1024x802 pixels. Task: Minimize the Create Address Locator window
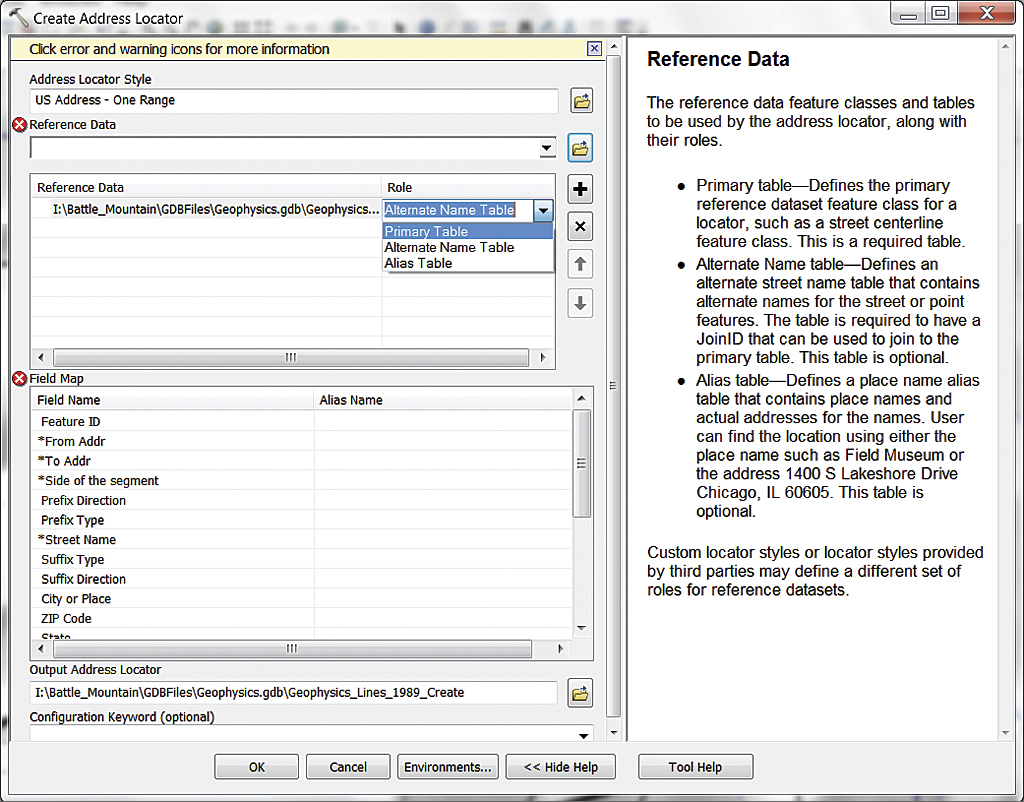908,14
